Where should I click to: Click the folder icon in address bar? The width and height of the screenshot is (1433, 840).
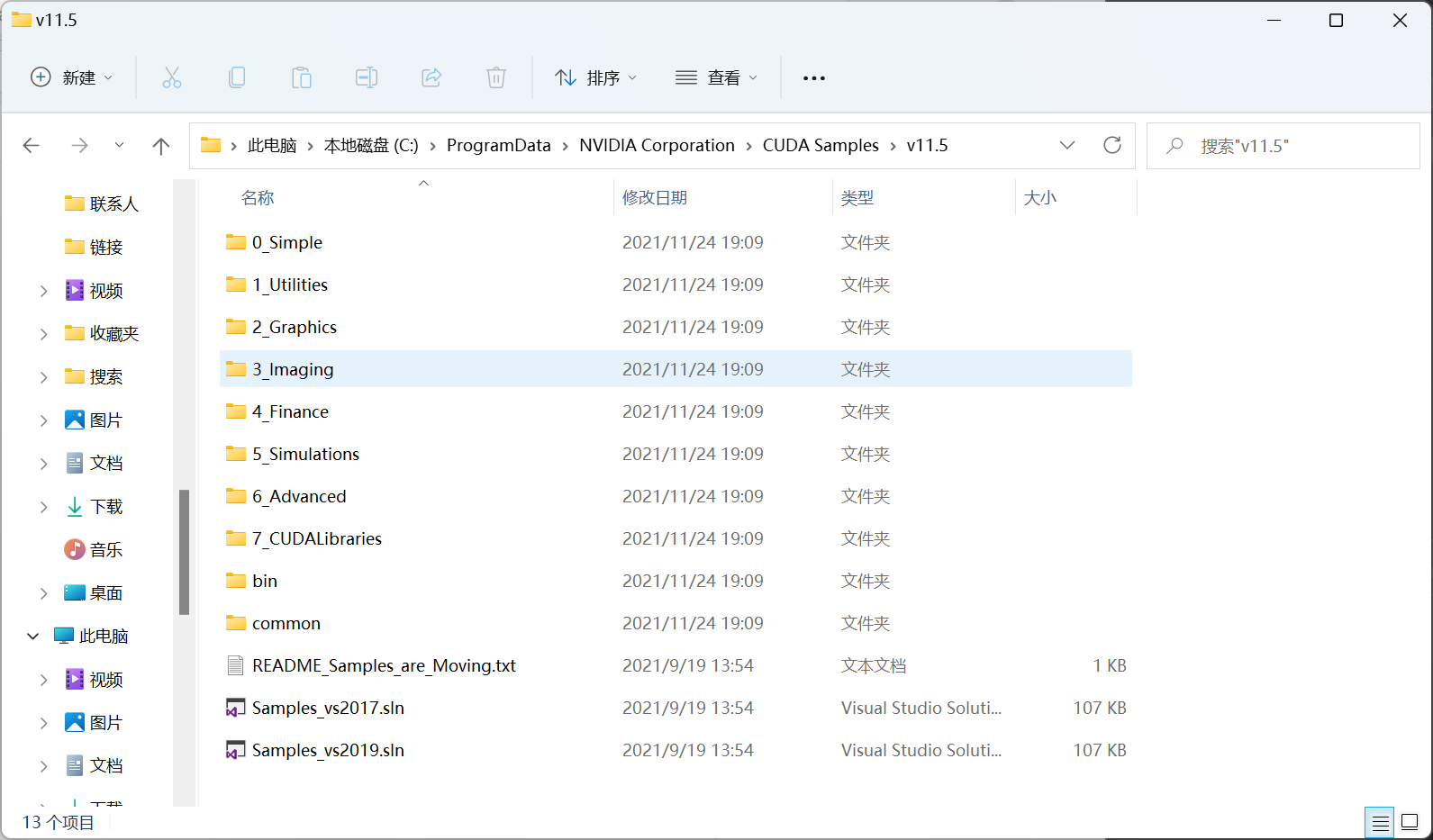click(x=211, y=145)
